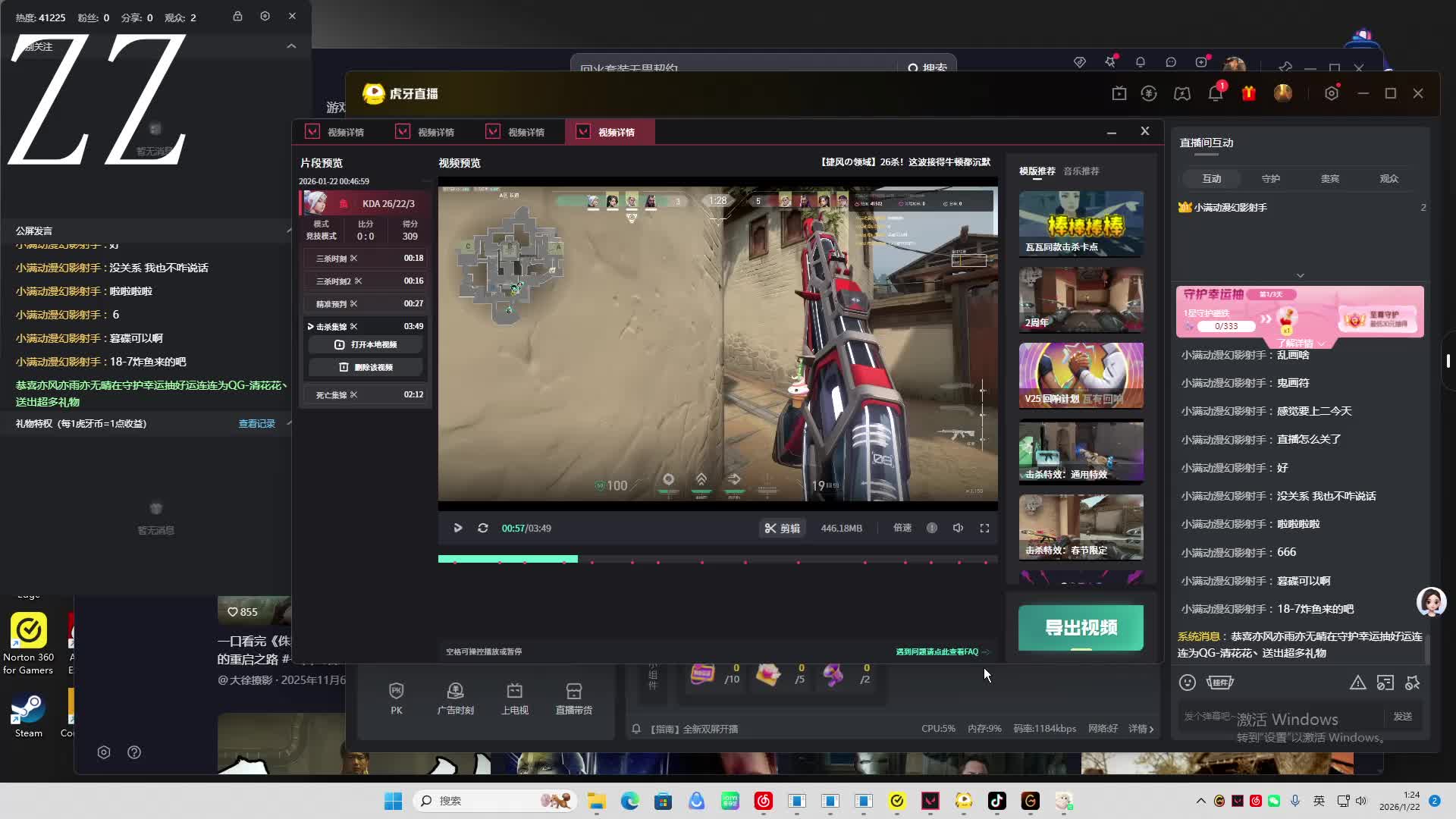Enter fullscreen video preview

pyautogui.click(x=984, y=528)
